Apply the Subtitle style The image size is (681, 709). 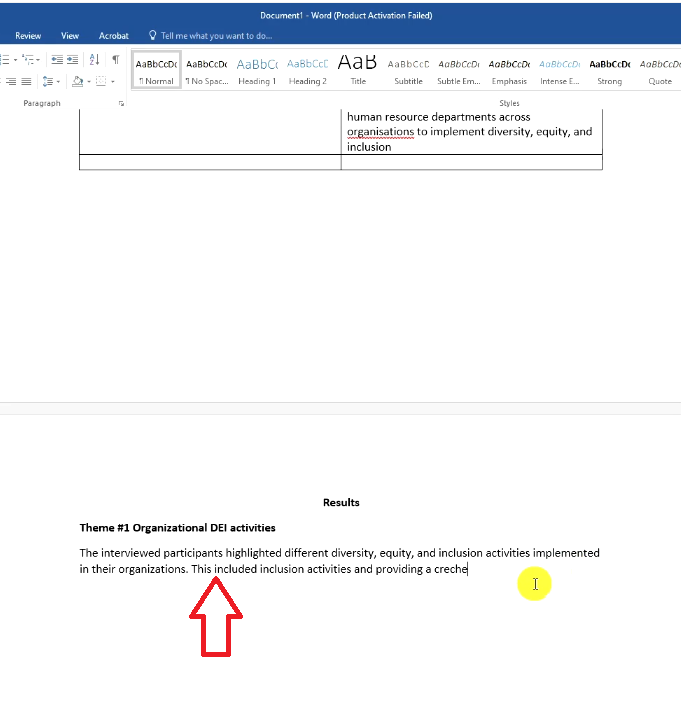pos(408,70)
